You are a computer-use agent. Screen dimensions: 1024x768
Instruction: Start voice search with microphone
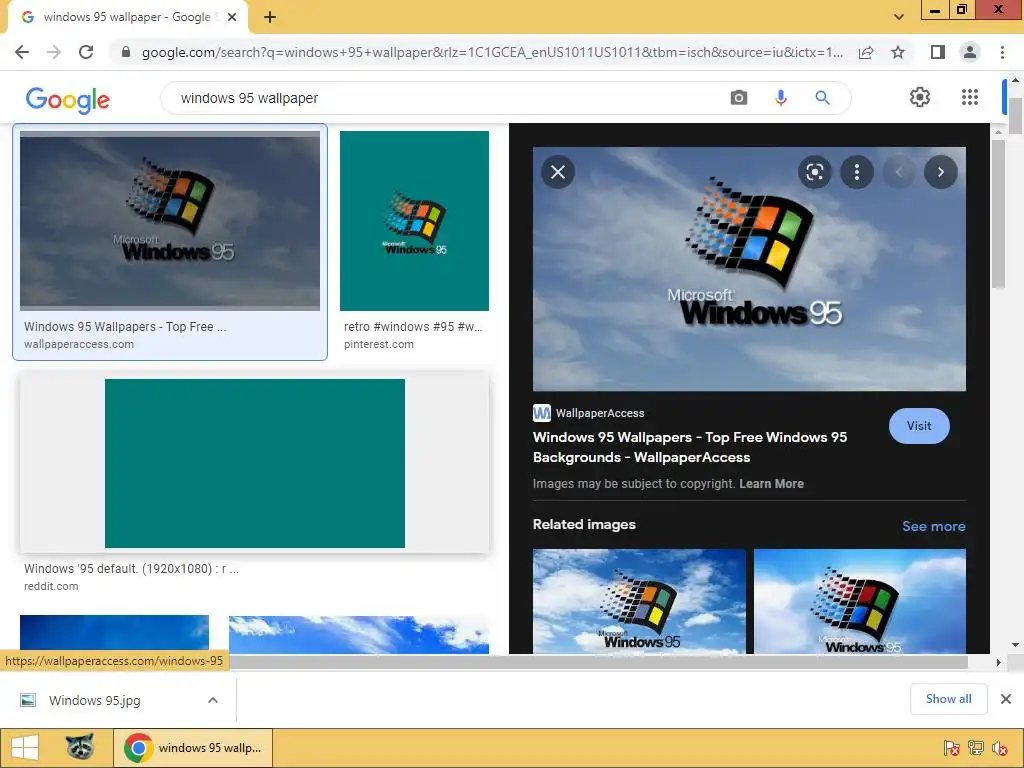point(780,98)
